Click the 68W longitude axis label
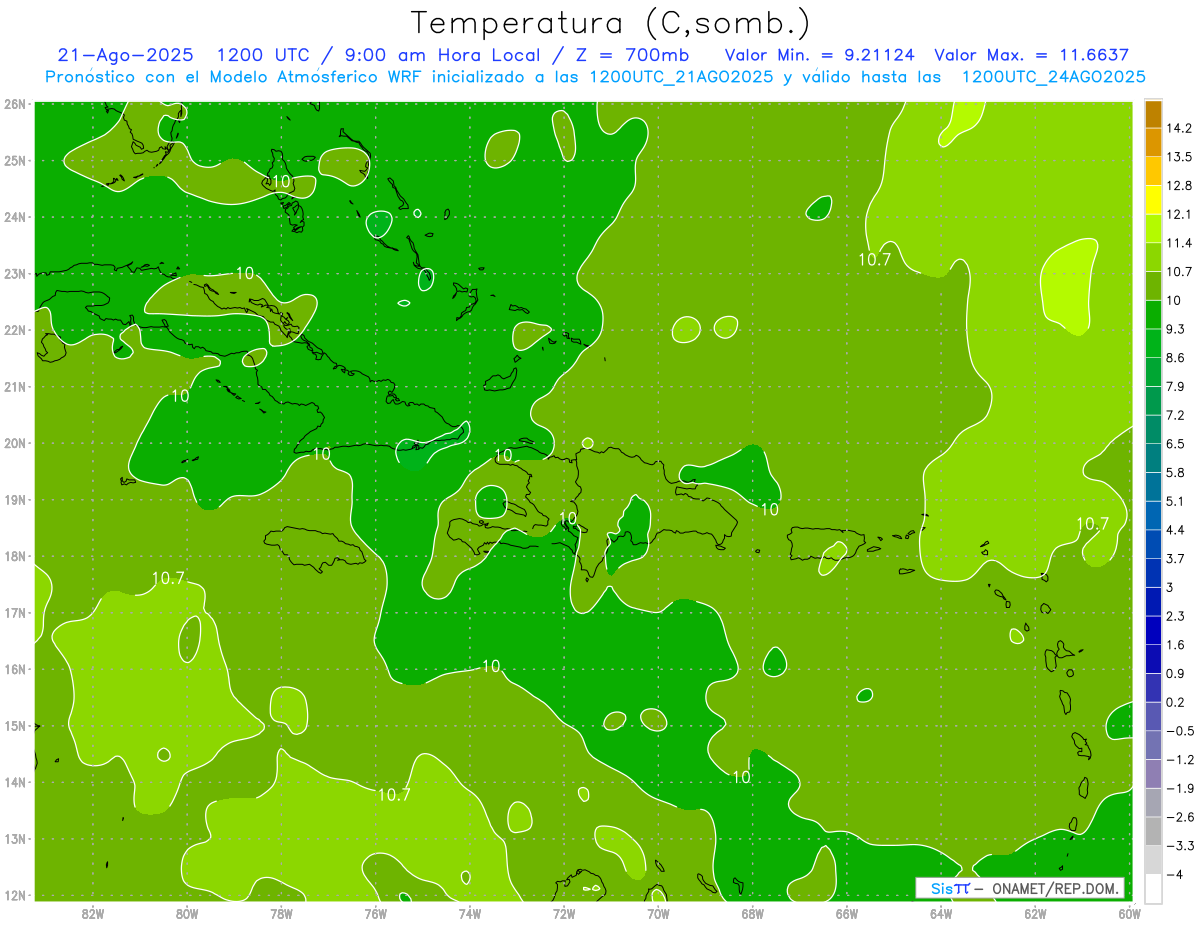 pyautogui.click(x=752, y=913)
